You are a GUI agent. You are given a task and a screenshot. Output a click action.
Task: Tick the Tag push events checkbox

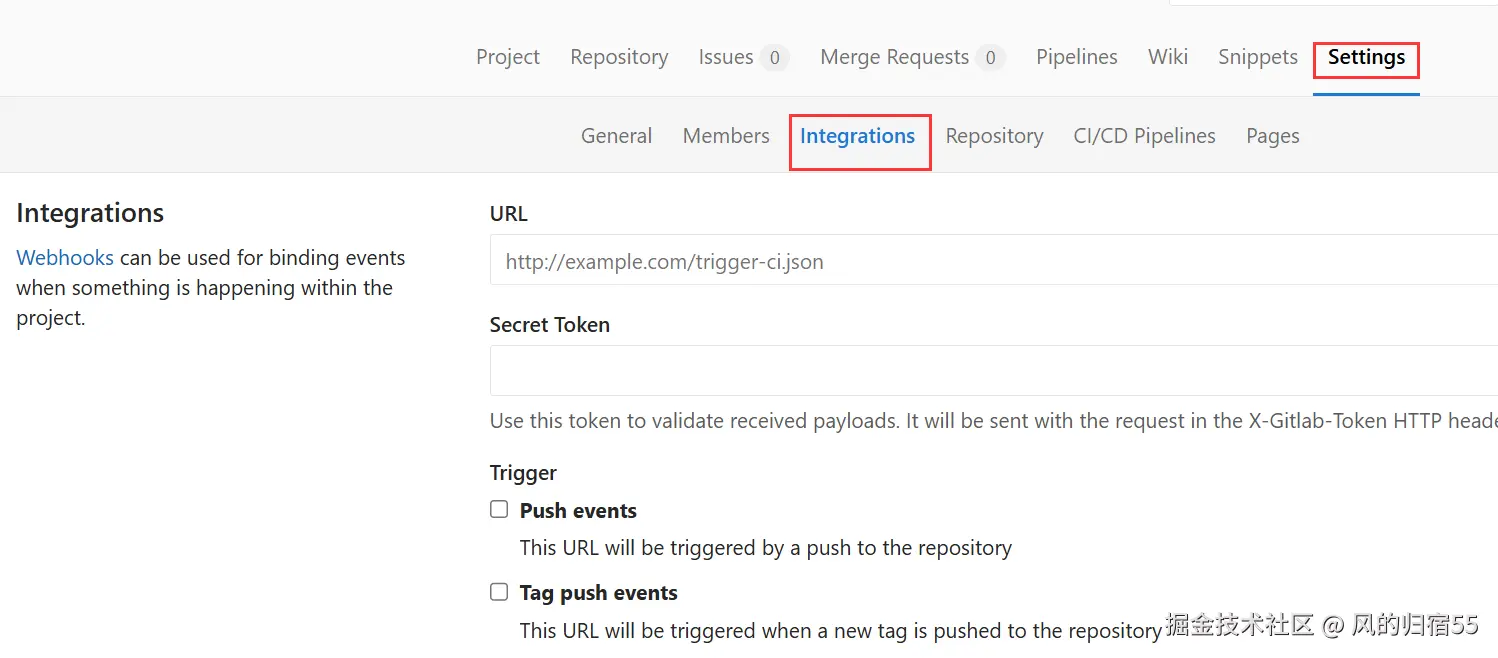(x=499, y=592)
